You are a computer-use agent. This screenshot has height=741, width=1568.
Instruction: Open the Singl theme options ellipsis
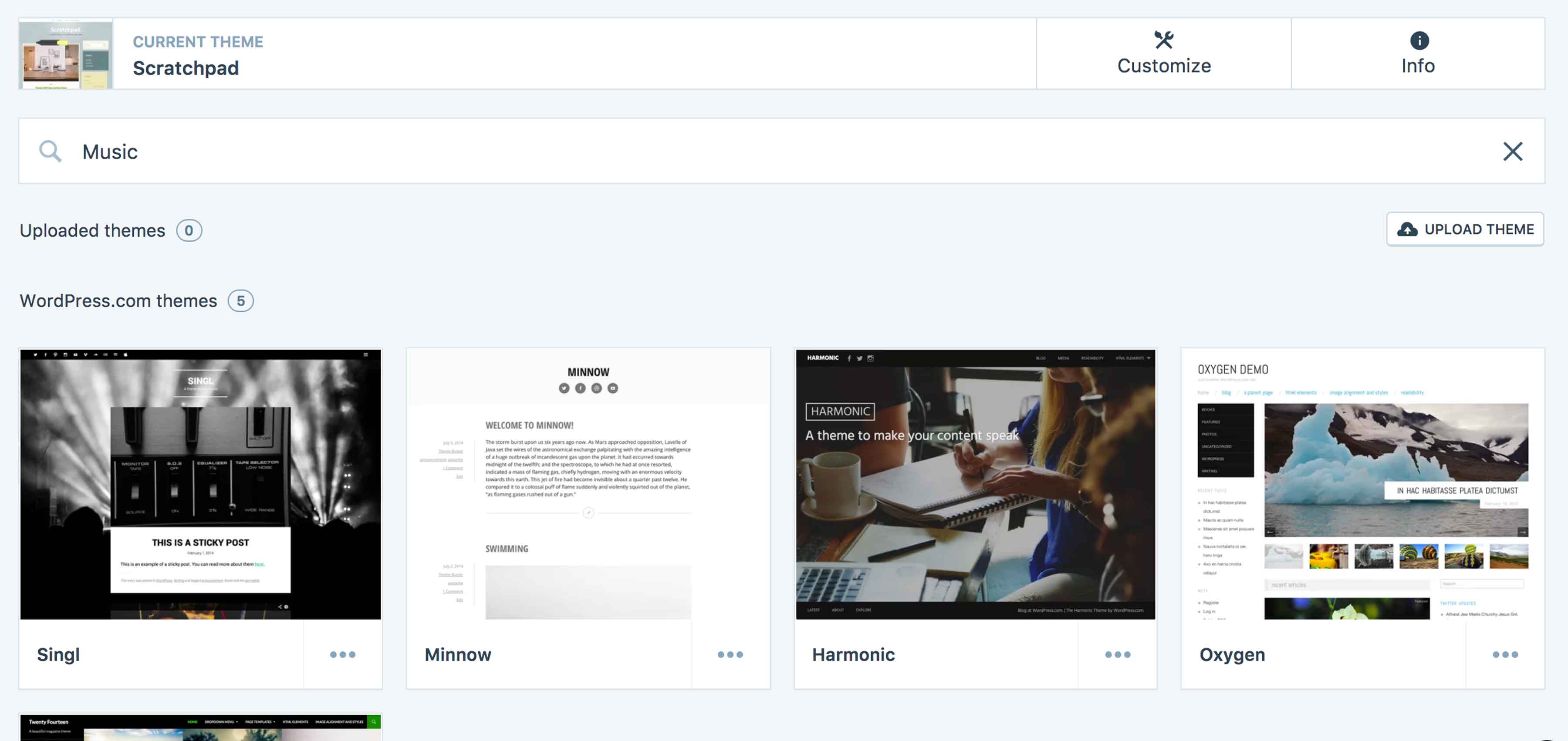[343, 655]
